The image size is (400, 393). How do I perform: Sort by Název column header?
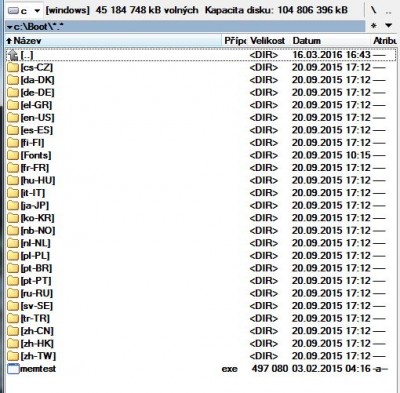click(x=113, y=41)
